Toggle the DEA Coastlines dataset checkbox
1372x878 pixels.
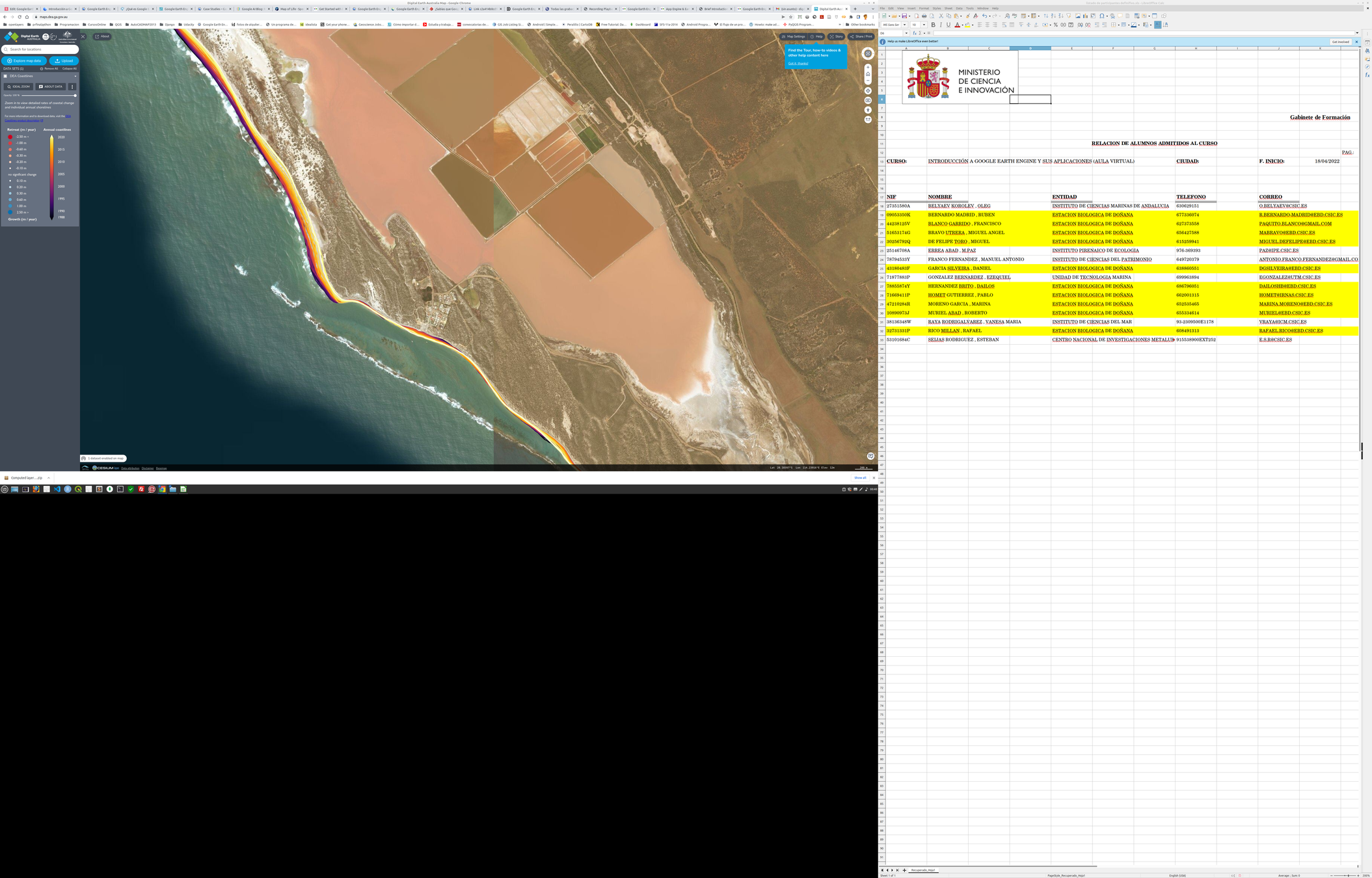(5, 76)
